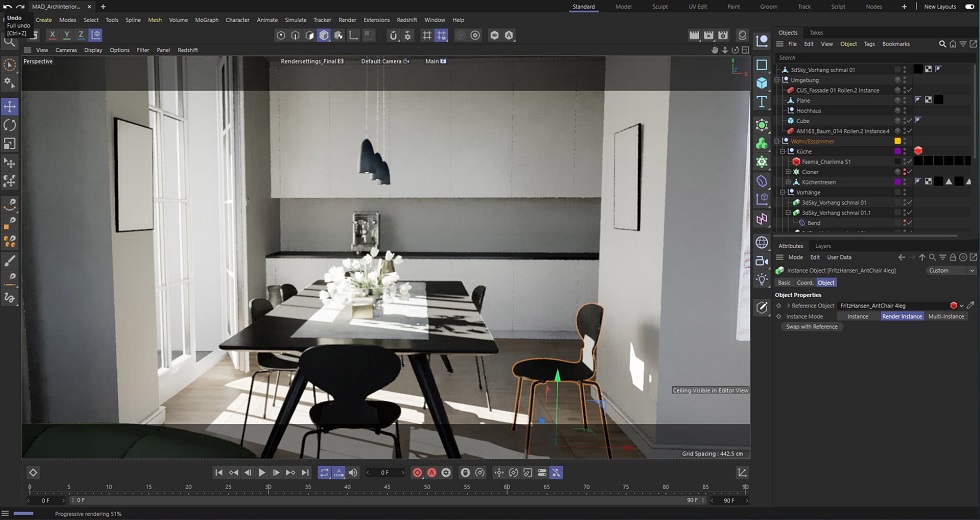The height and width of the screenshot is (520, 980).
Task: Open the MoGraph menu
Action: click(207, 20)
